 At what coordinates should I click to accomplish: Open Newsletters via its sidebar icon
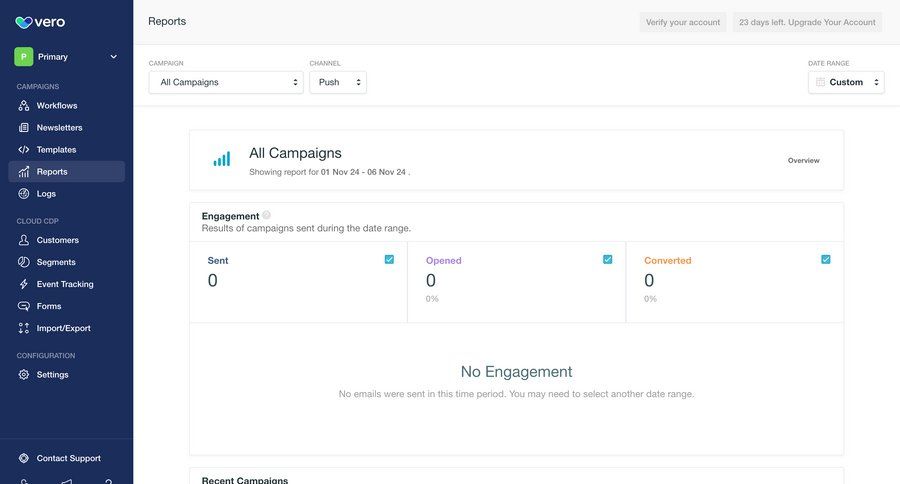pos(24,127)
